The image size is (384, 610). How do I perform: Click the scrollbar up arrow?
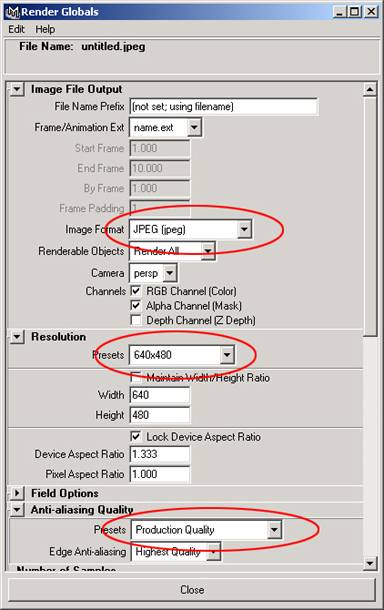point(370,90)
